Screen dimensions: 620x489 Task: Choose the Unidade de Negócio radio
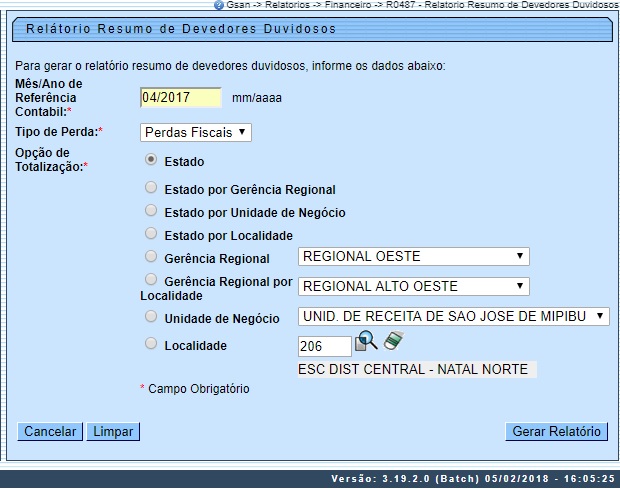[x=151, y=316]
